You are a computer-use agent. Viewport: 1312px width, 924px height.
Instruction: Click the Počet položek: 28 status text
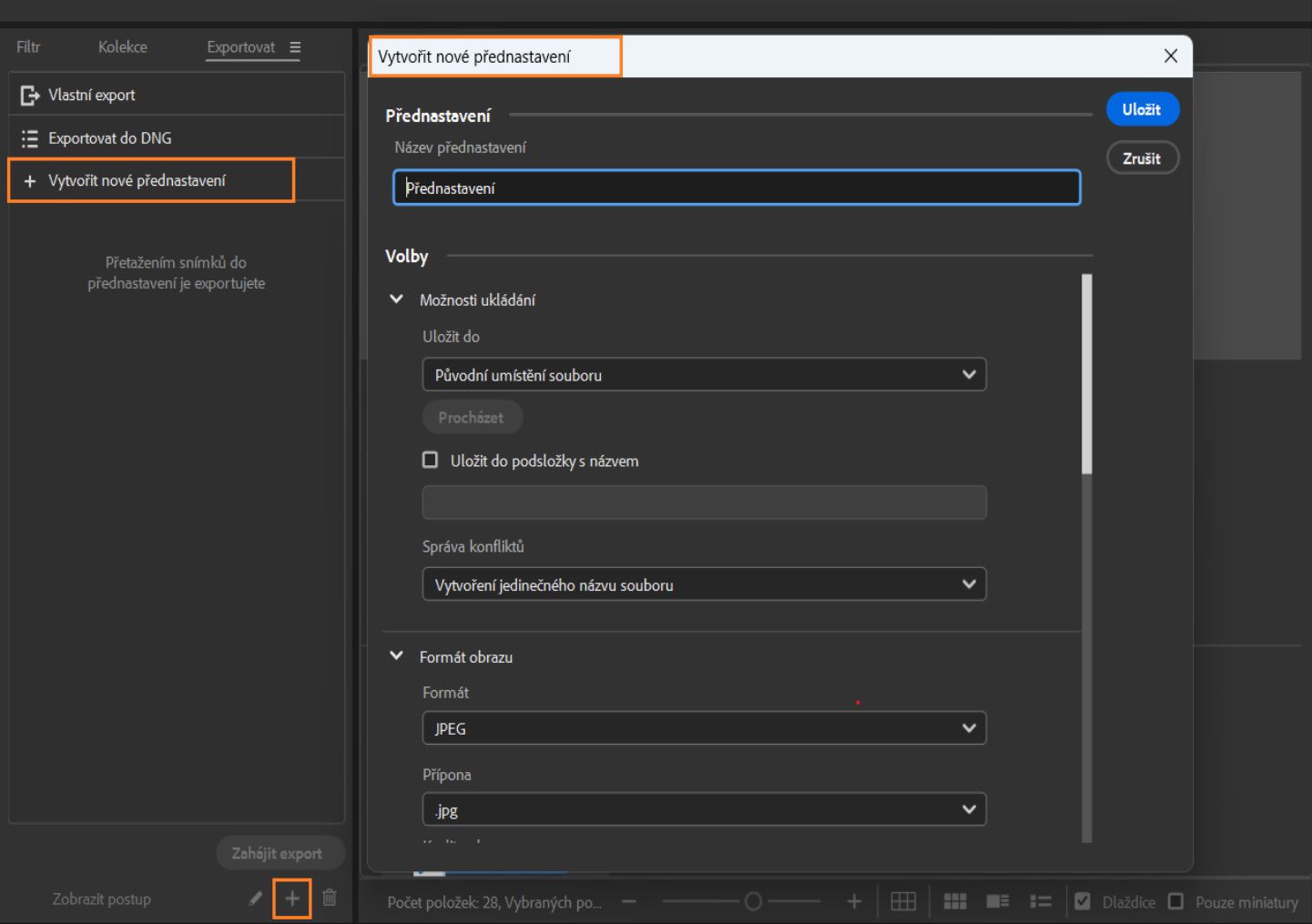point(494,902)
